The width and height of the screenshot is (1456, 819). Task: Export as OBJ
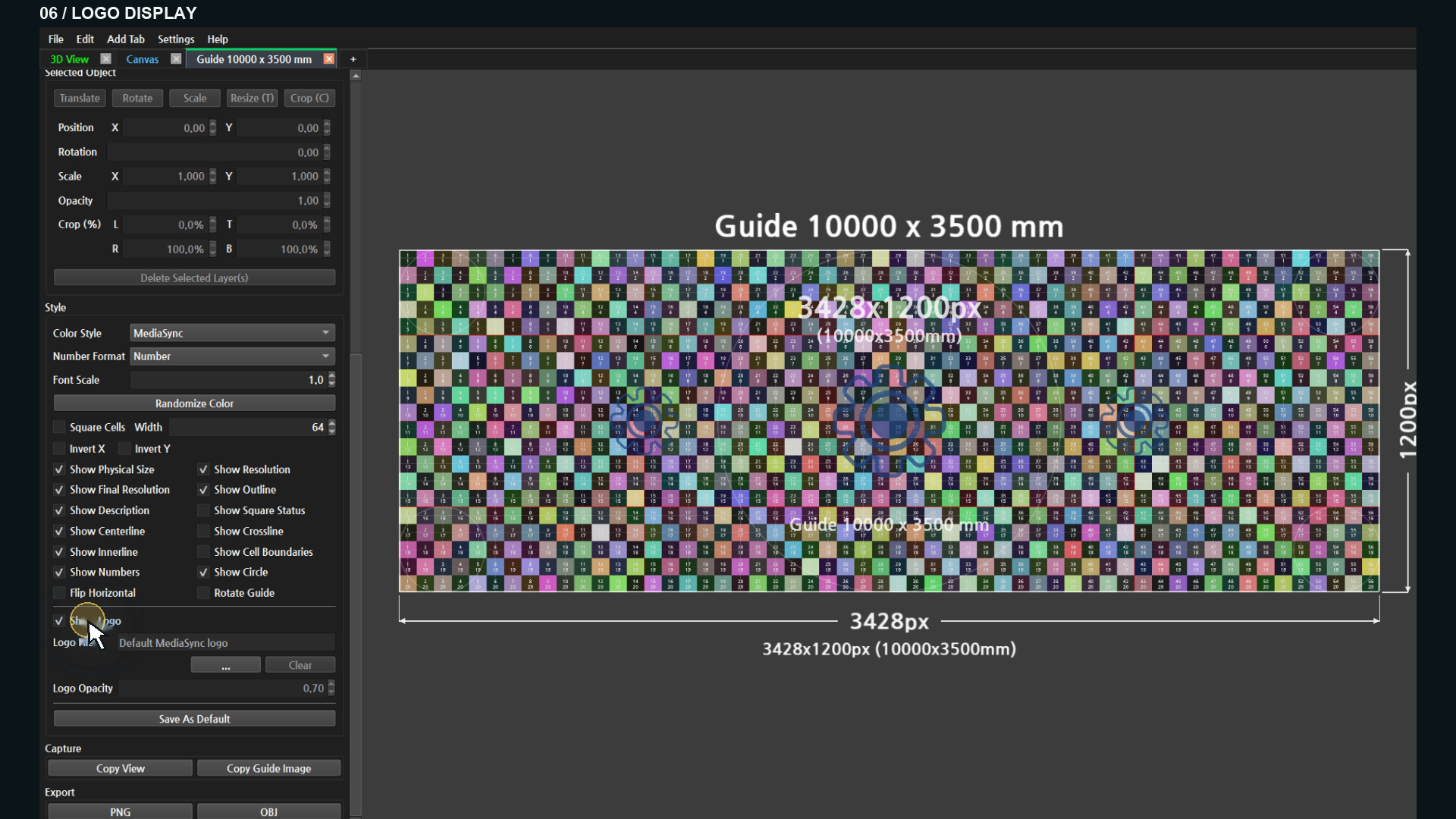pos(269,811)
